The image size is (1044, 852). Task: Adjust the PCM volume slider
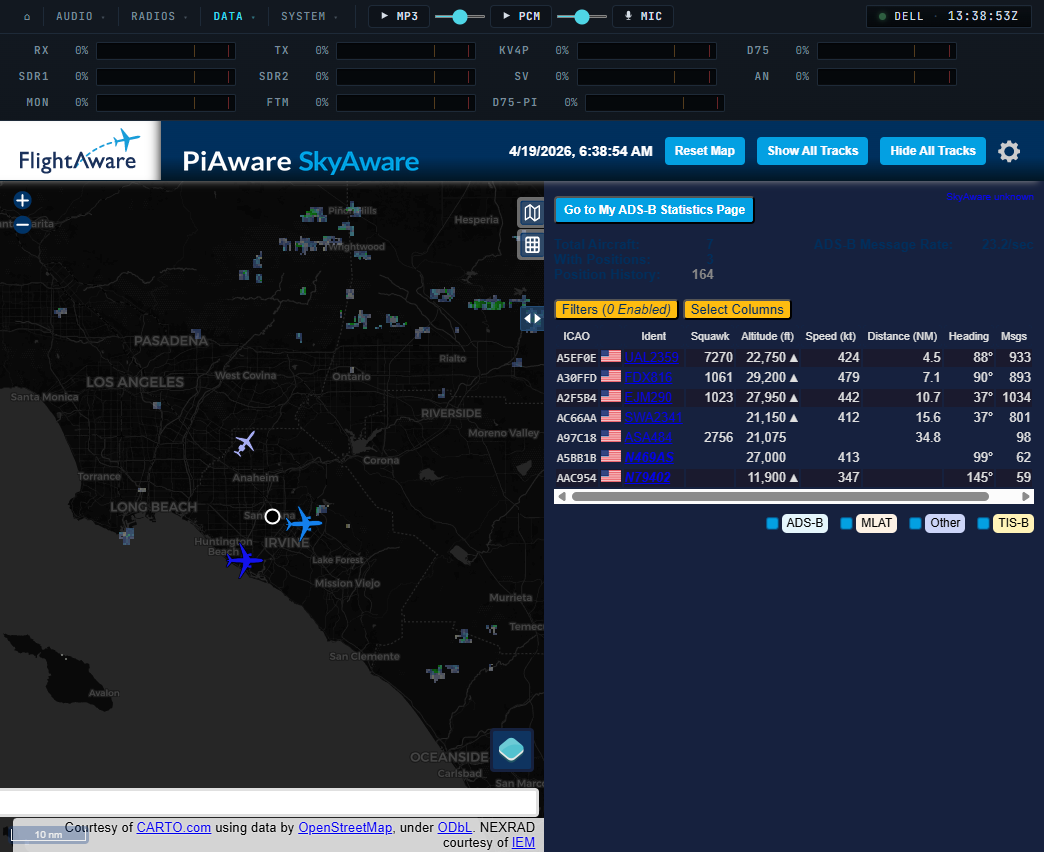pyautogui.click(x=581, y=17)
